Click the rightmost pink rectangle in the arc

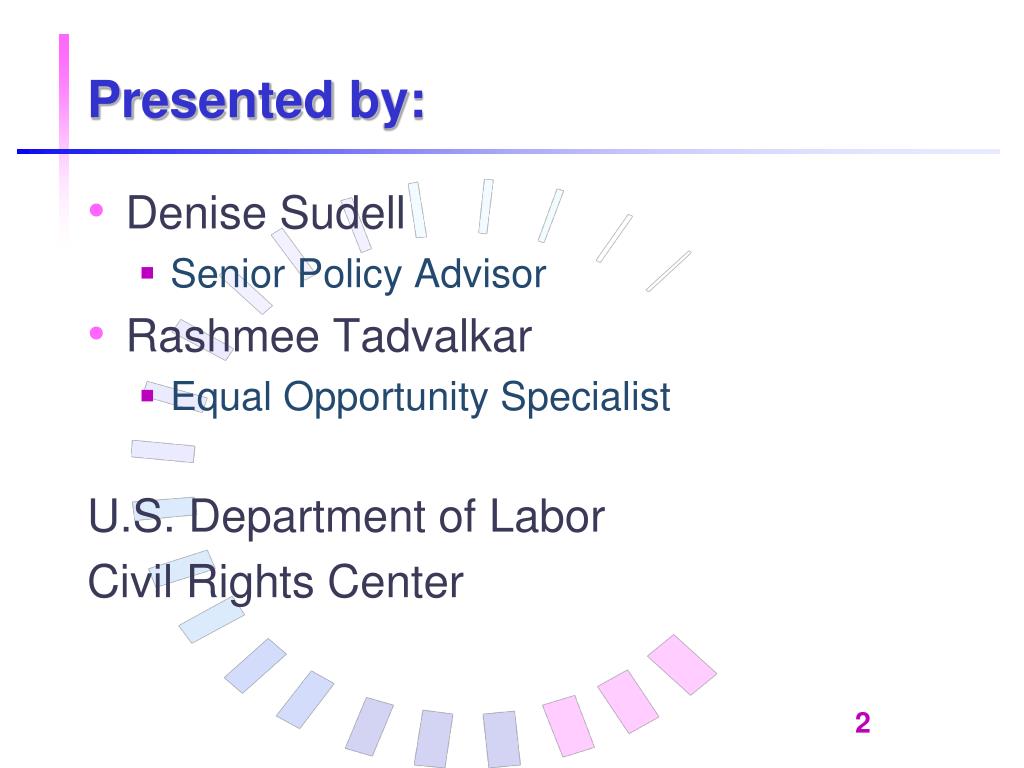tap(682, 664)
